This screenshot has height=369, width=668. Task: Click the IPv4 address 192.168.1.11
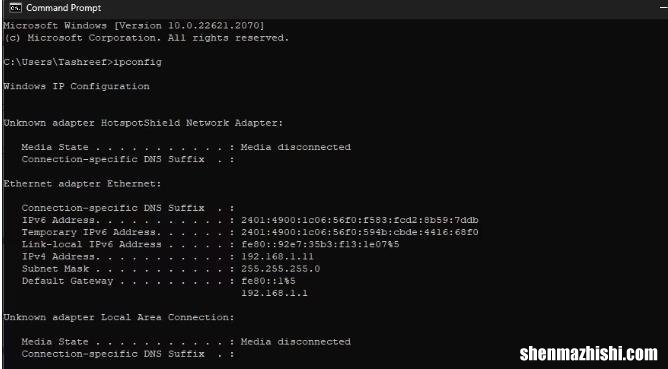point(277,257)
